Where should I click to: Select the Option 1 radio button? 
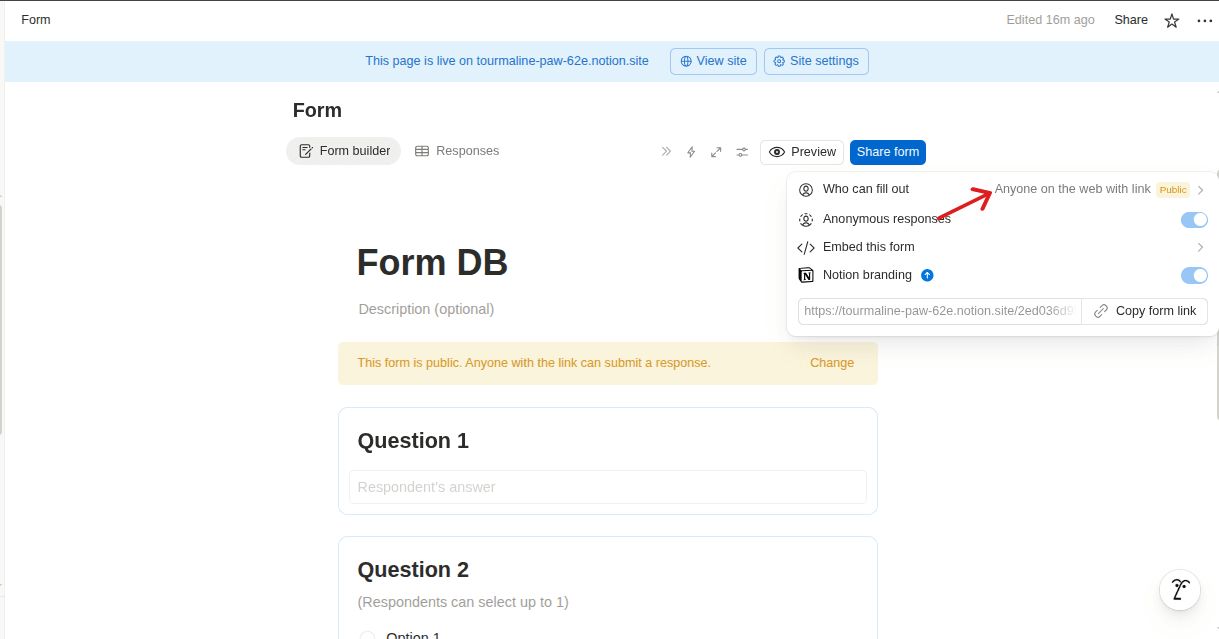[367, 635]
